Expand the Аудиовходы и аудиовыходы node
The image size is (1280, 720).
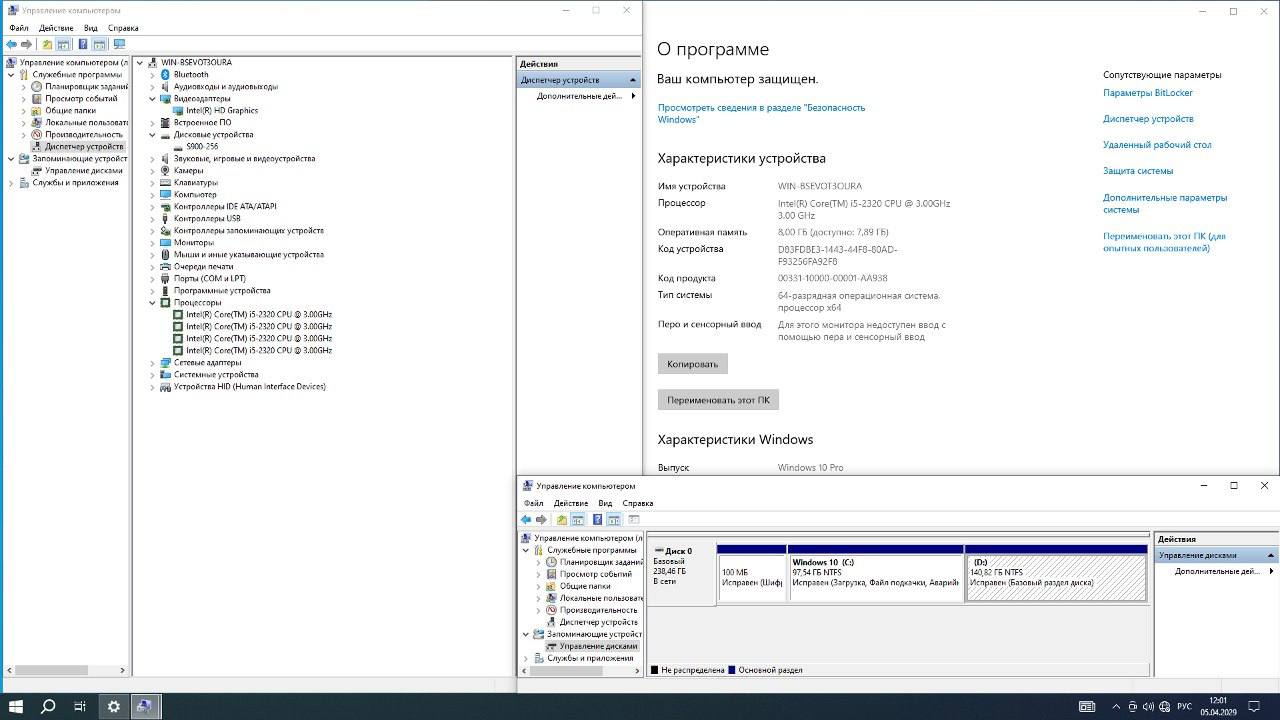(153, 87)
